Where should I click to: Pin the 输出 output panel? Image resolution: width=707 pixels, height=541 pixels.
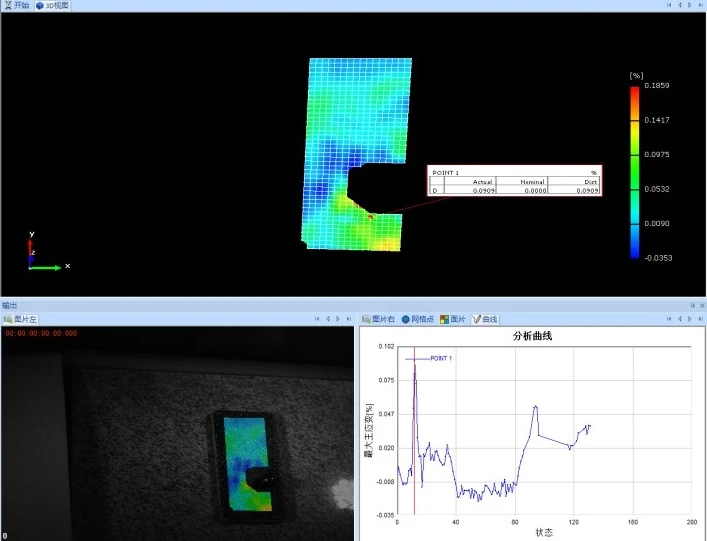tap(693, 305)
